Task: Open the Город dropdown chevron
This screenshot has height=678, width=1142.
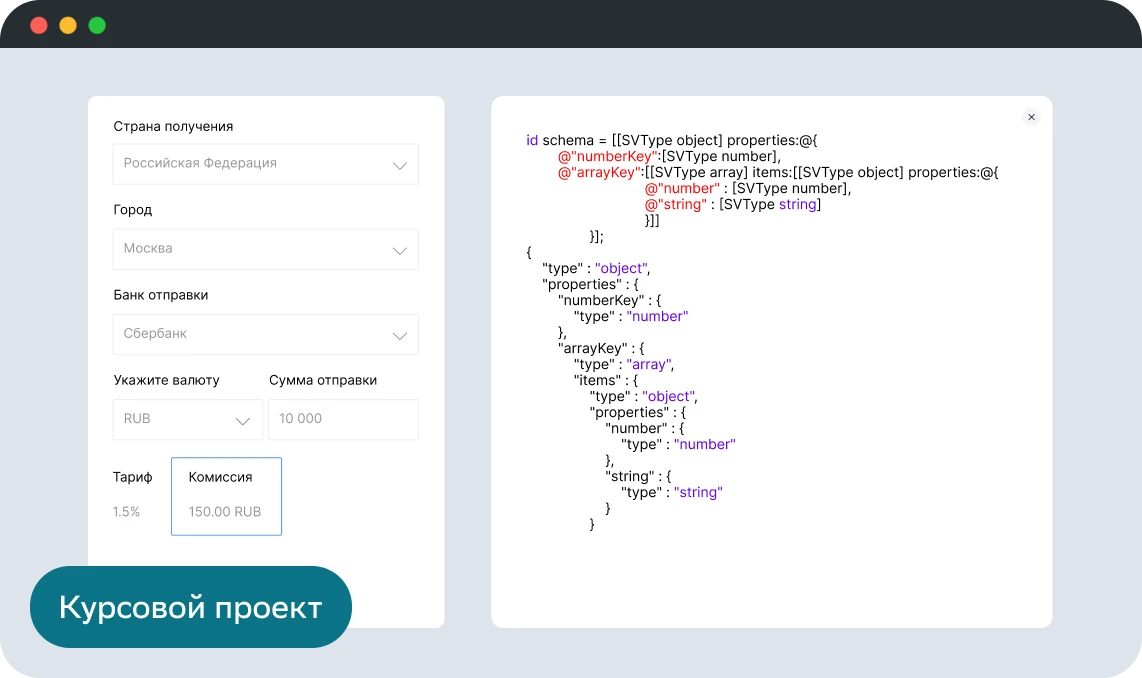Action: [x=399, y=250]
